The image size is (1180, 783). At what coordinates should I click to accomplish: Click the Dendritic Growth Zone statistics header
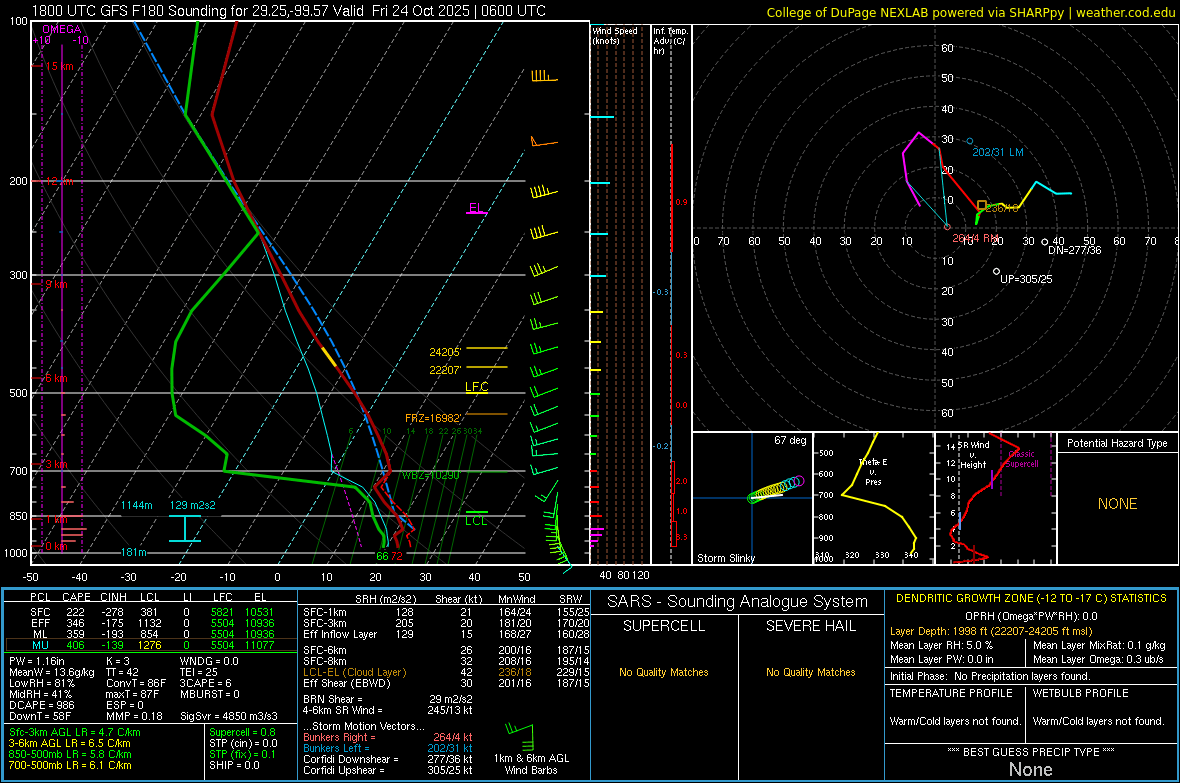point(1031,598)
